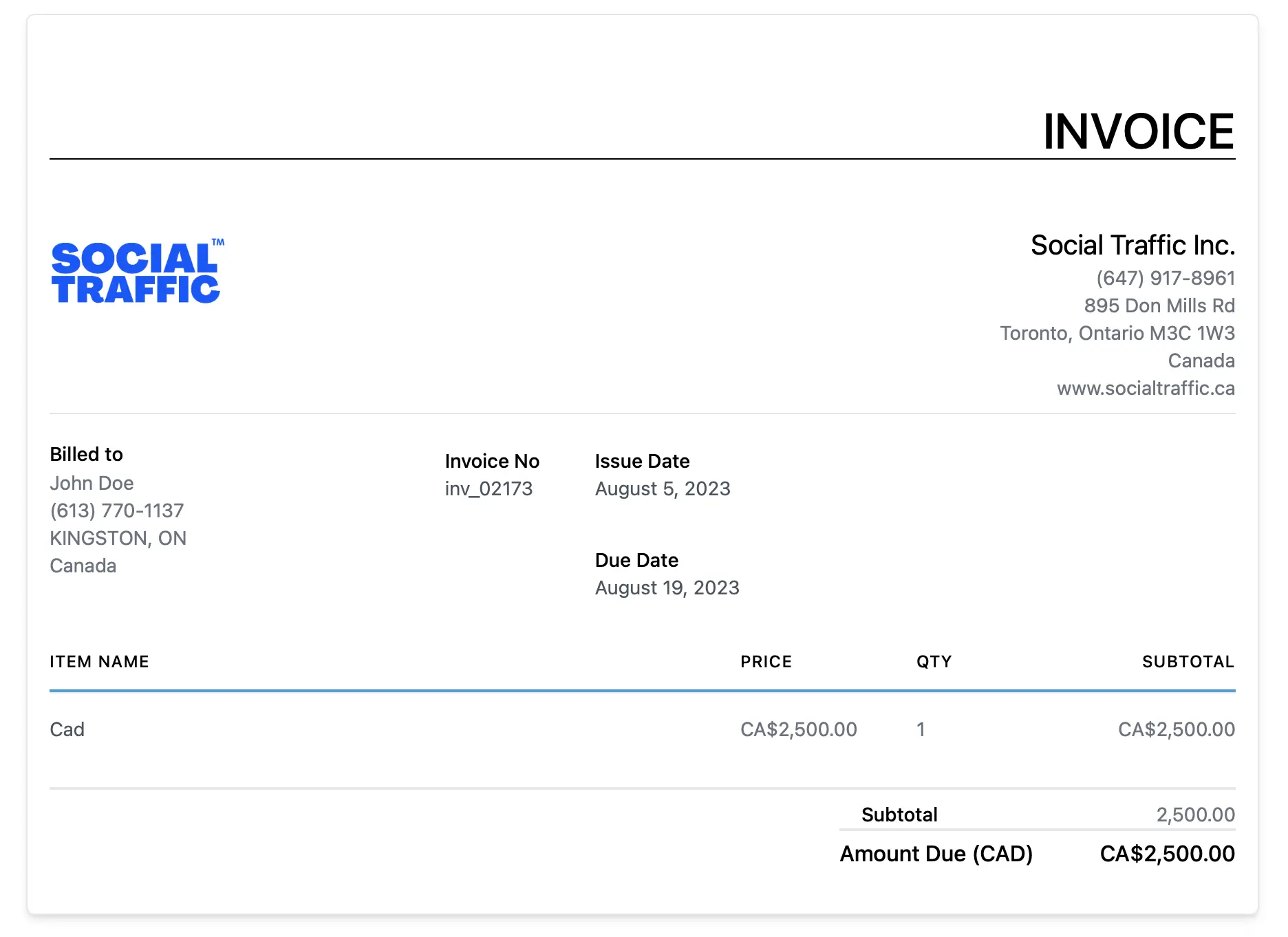Click the 895 Don Mills Rd address
The height and width of the screenshot is (937, 1288).
click(x=1159, y=306)
